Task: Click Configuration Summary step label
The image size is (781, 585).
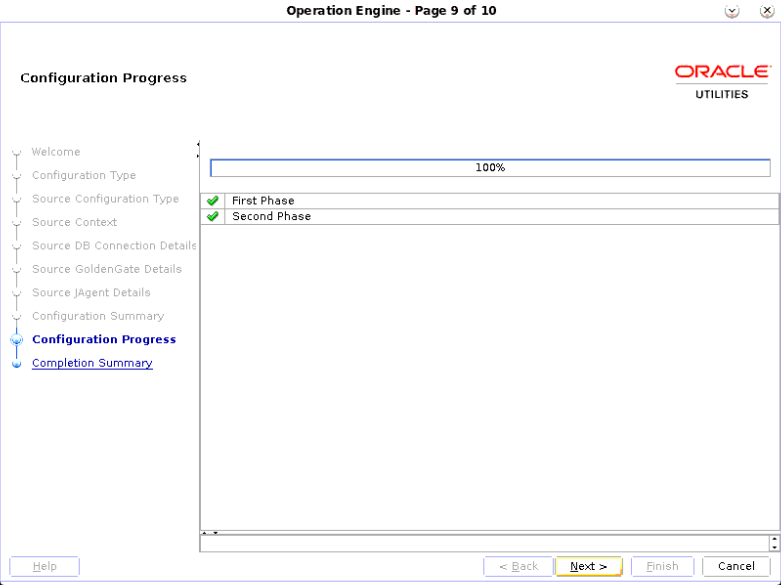Action: (x=98, y=316)
